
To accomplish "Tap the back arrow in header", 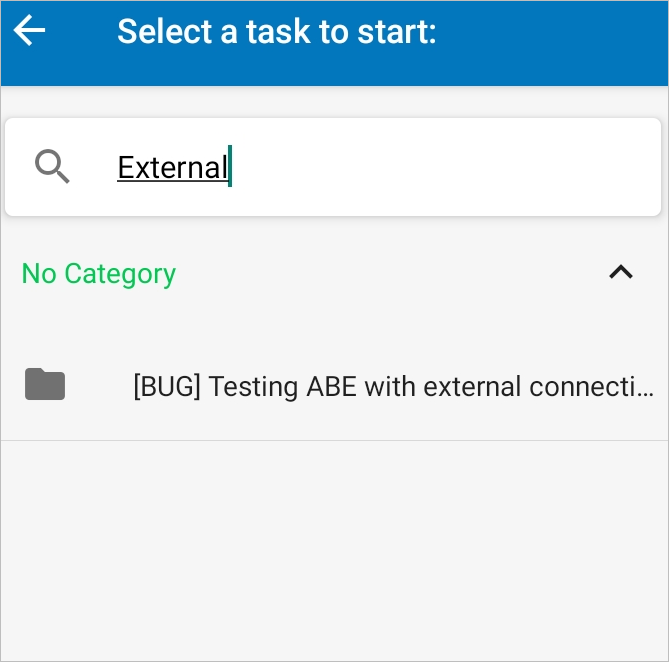I will (x=30, y=31).
